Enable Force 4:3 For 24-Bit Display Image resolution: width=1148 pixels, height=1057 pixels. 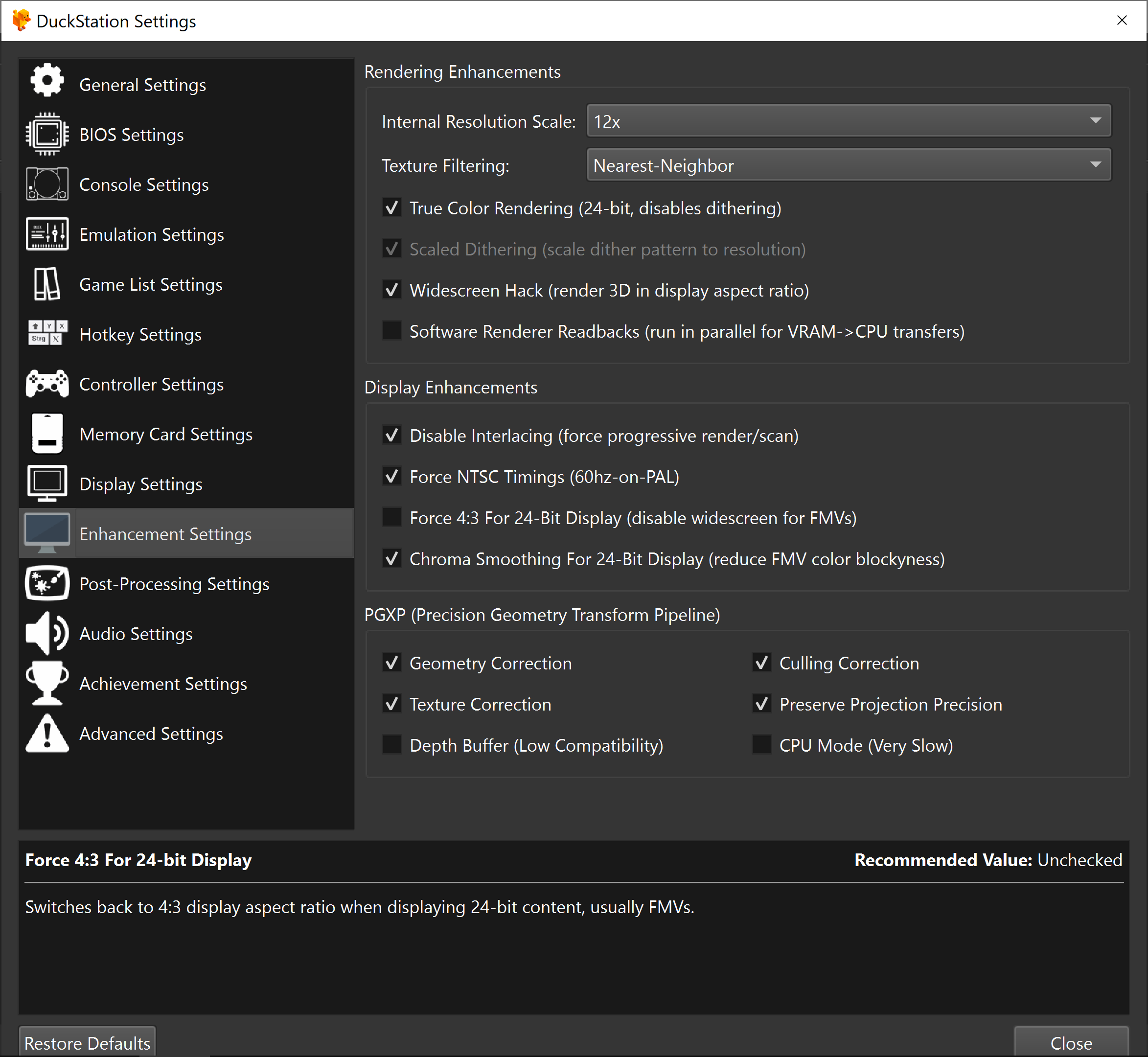point(392,517)
